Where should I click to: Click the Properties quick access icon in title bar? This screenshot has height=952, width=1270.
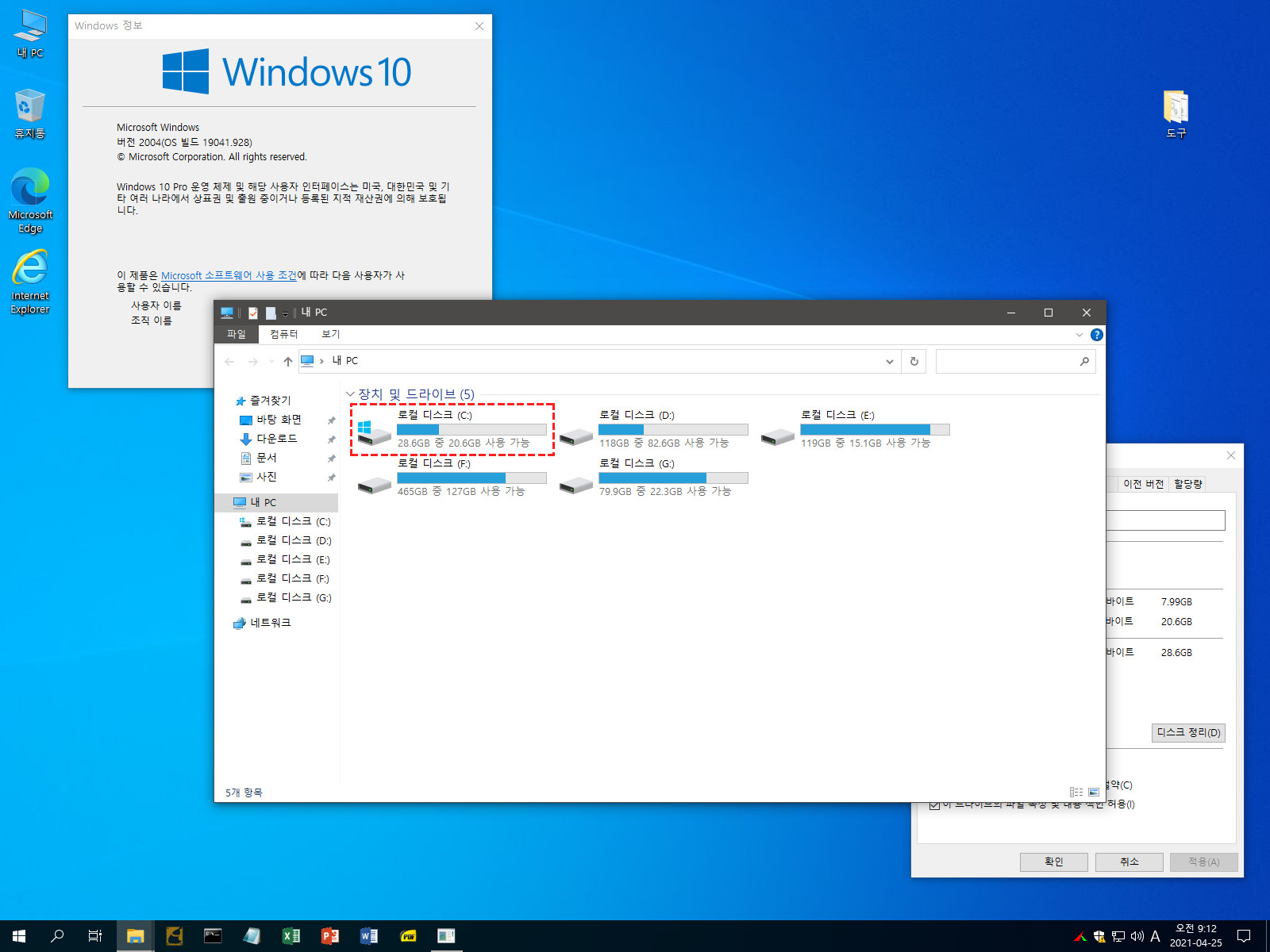pyautogui.click(x=253, y=313)
